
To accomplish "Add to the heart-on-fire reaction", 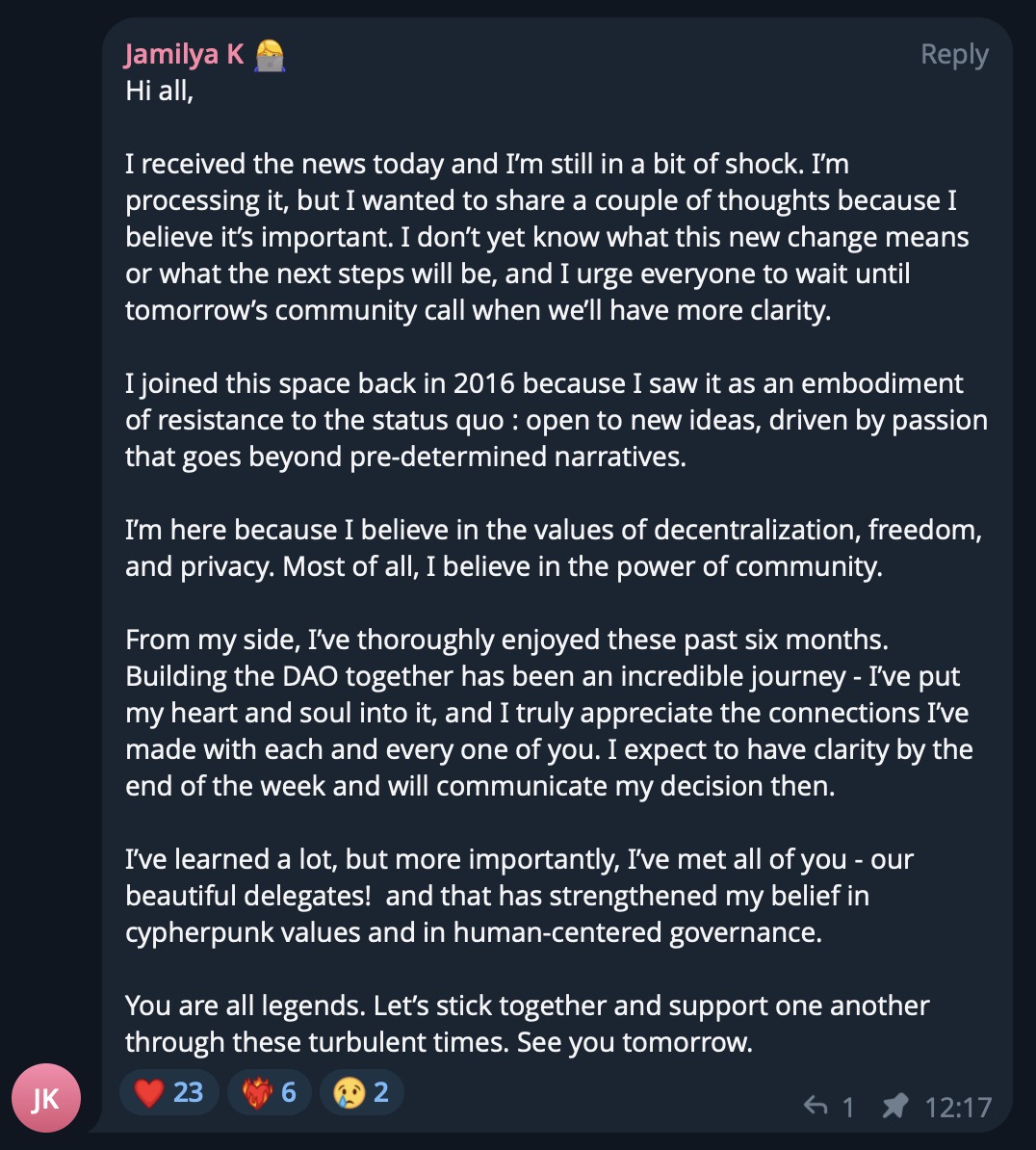I will coord(269,1092).
